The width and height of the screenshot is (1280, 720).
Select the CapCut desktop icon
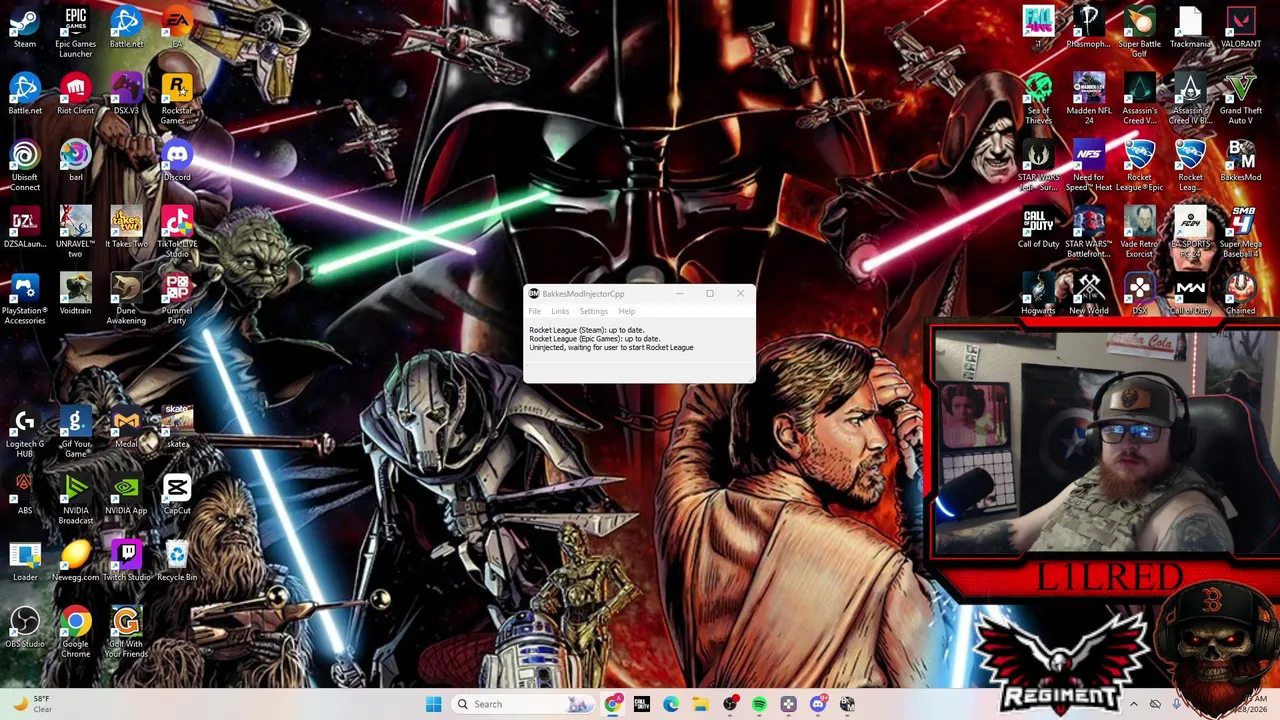tap(177, 494)
